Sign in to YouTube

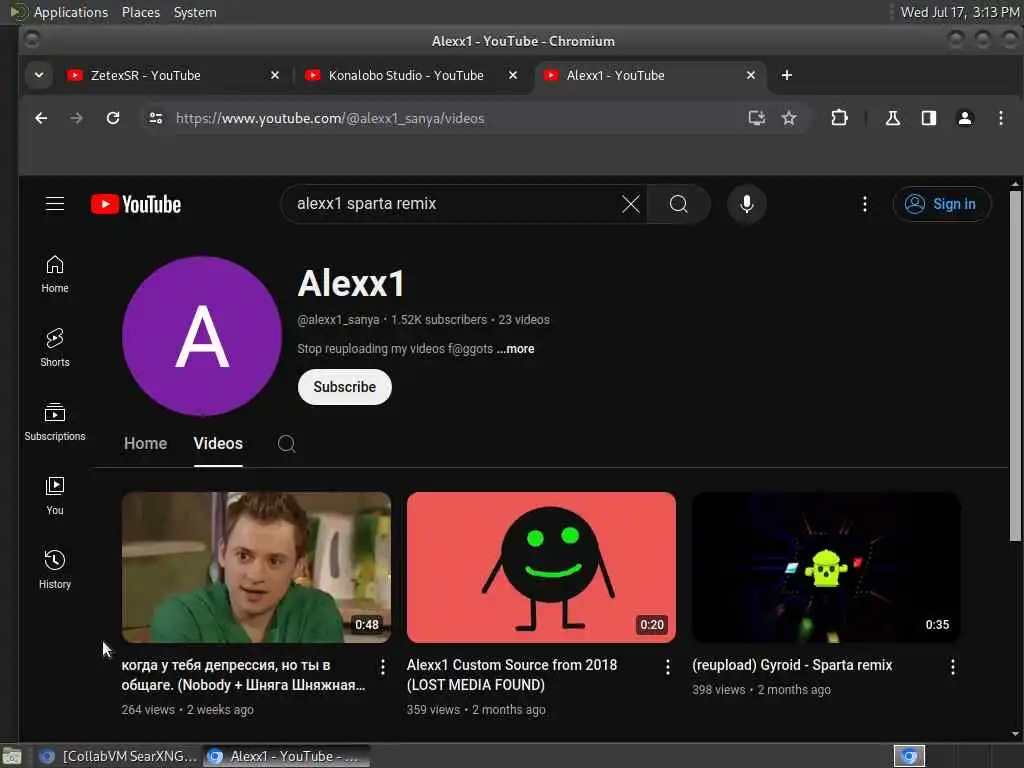941,204
